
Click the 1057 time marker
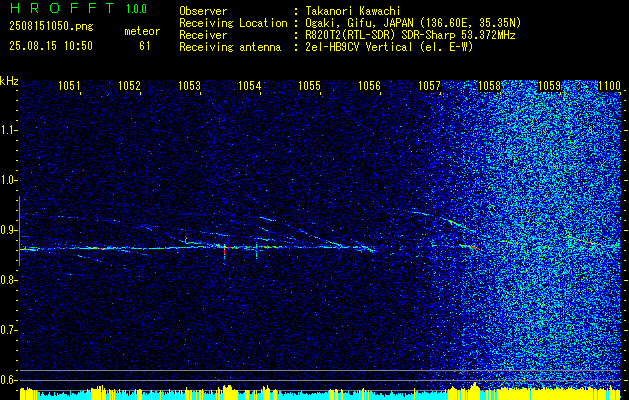tap(429, 85)
